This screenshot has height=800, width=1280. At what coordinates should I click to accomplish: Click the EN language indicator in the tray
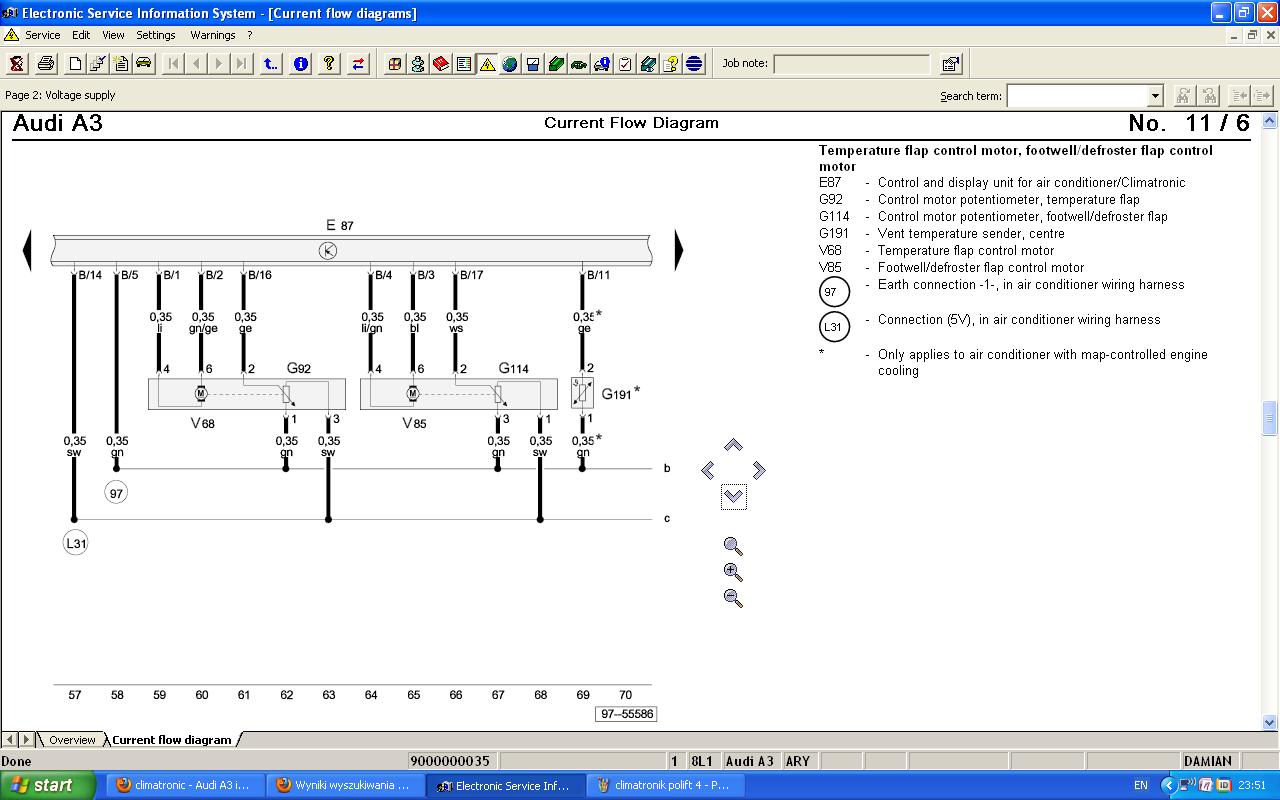(1141, 786)
